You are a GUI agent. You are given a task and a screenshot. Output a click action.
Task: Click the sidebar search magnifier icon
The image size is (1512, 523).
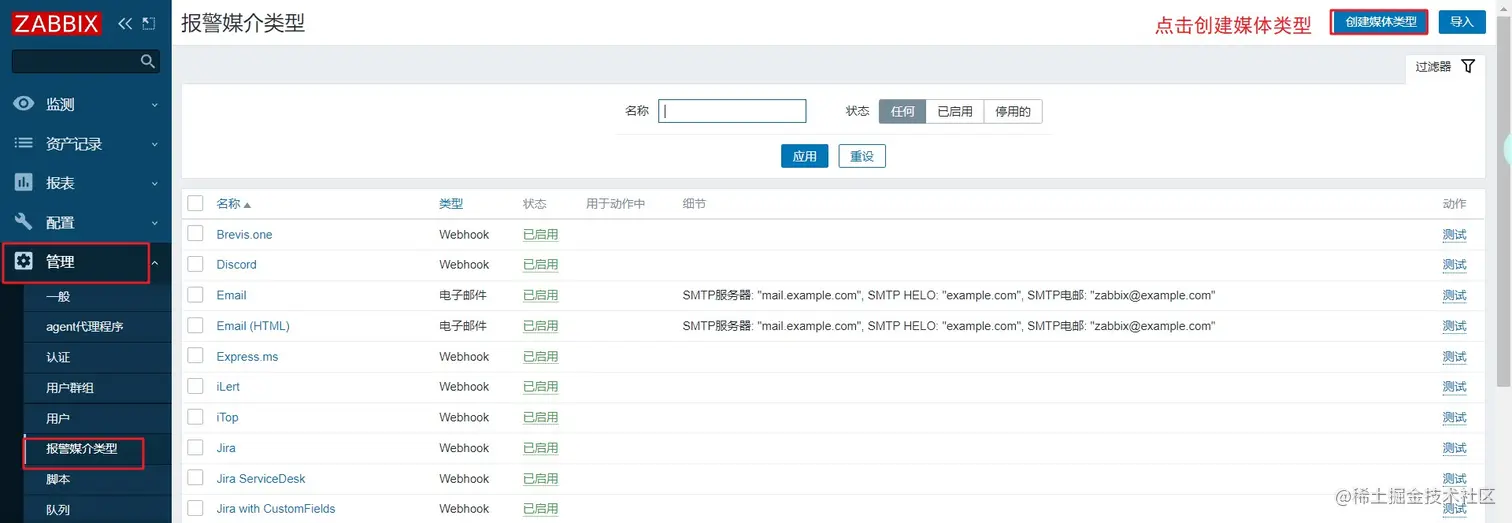pyautogui.click(x=148, y=62)
